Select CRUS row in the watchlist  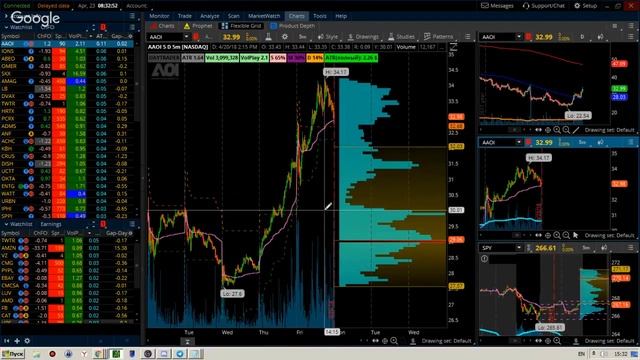[x=67, y=156]
